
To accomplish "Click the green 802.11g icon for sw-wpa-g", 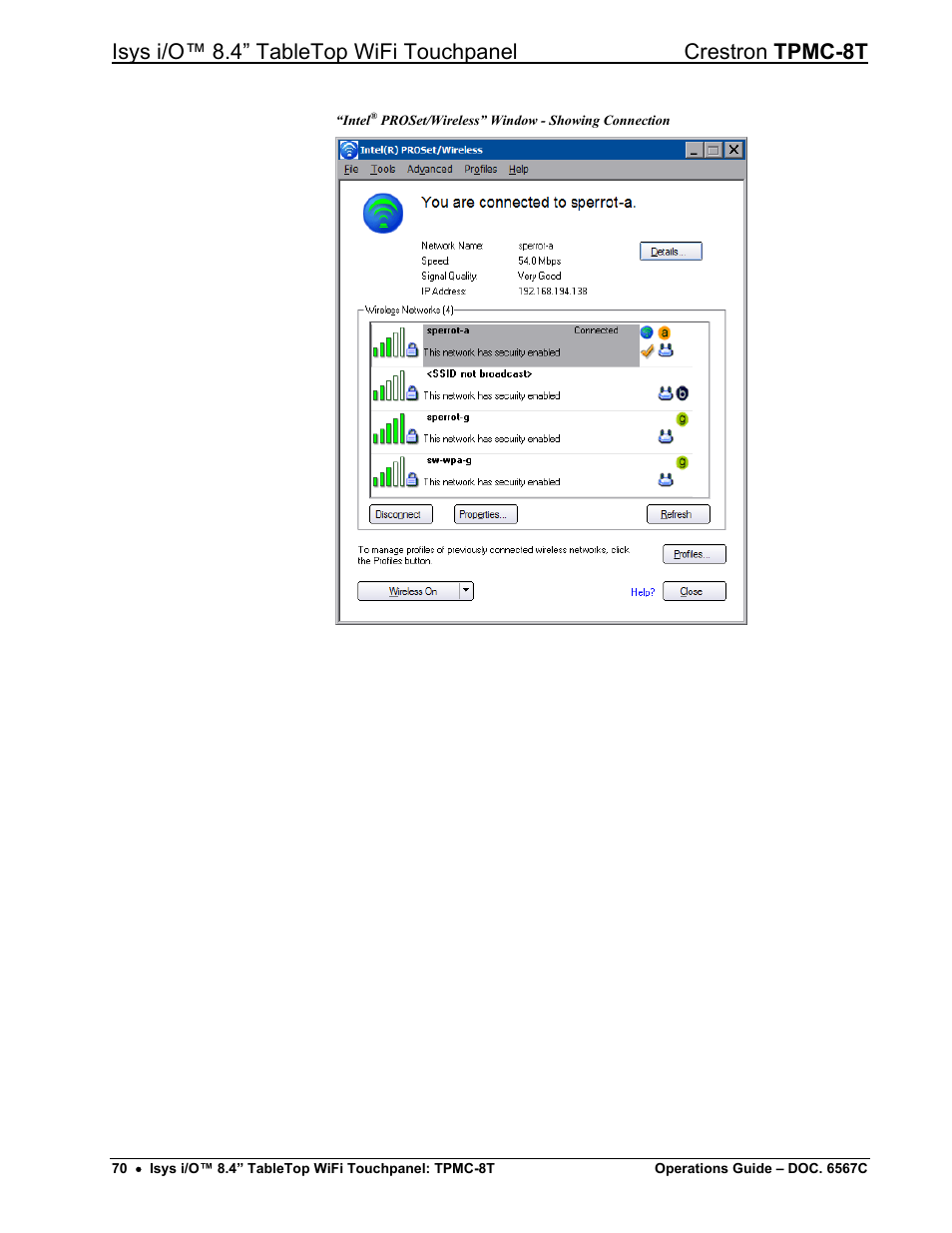I will point(683,462).
